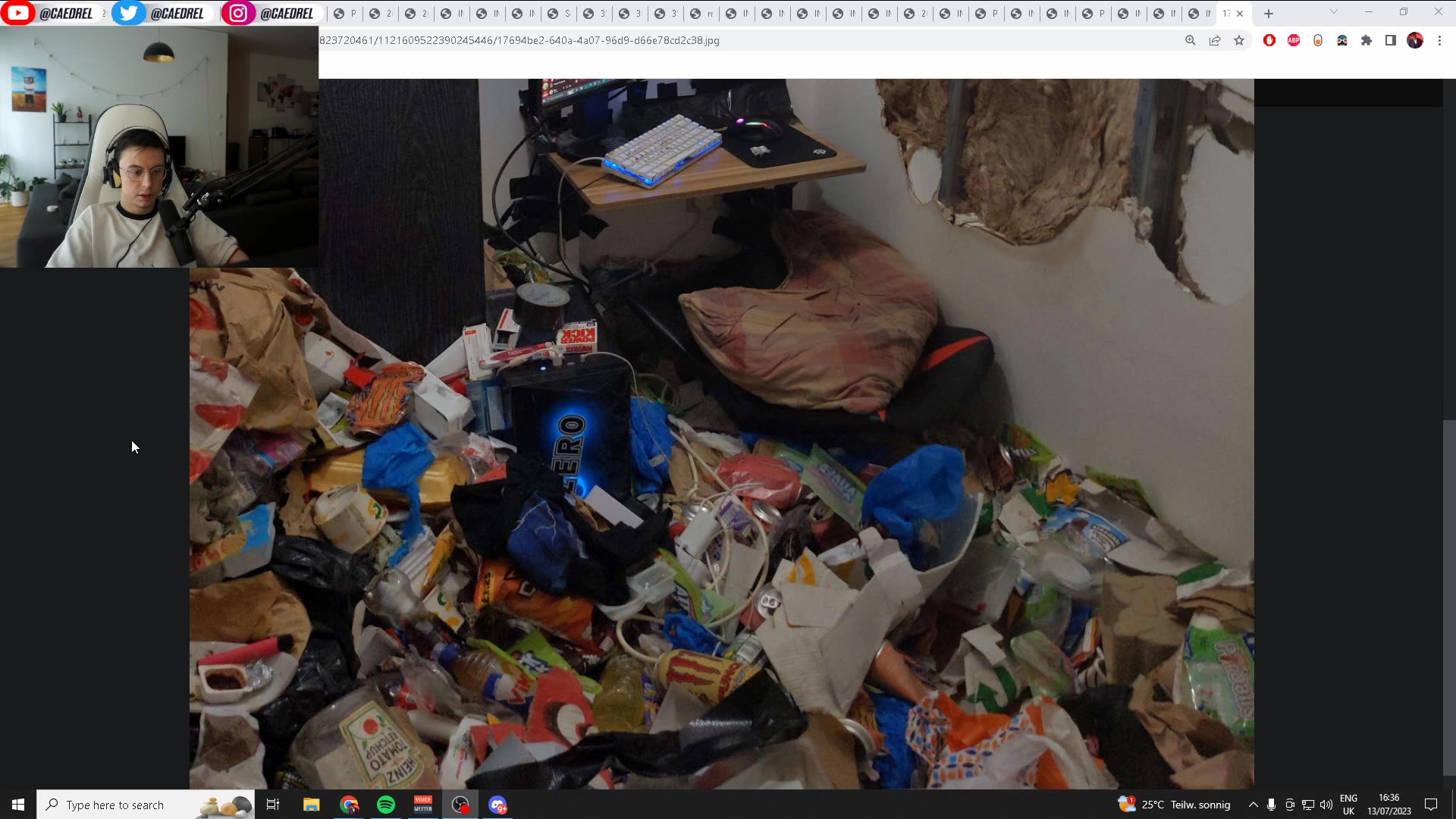Screen dimensions: 1456x819
Task: Open Chrome three-dot menu
Action: 1439,41
